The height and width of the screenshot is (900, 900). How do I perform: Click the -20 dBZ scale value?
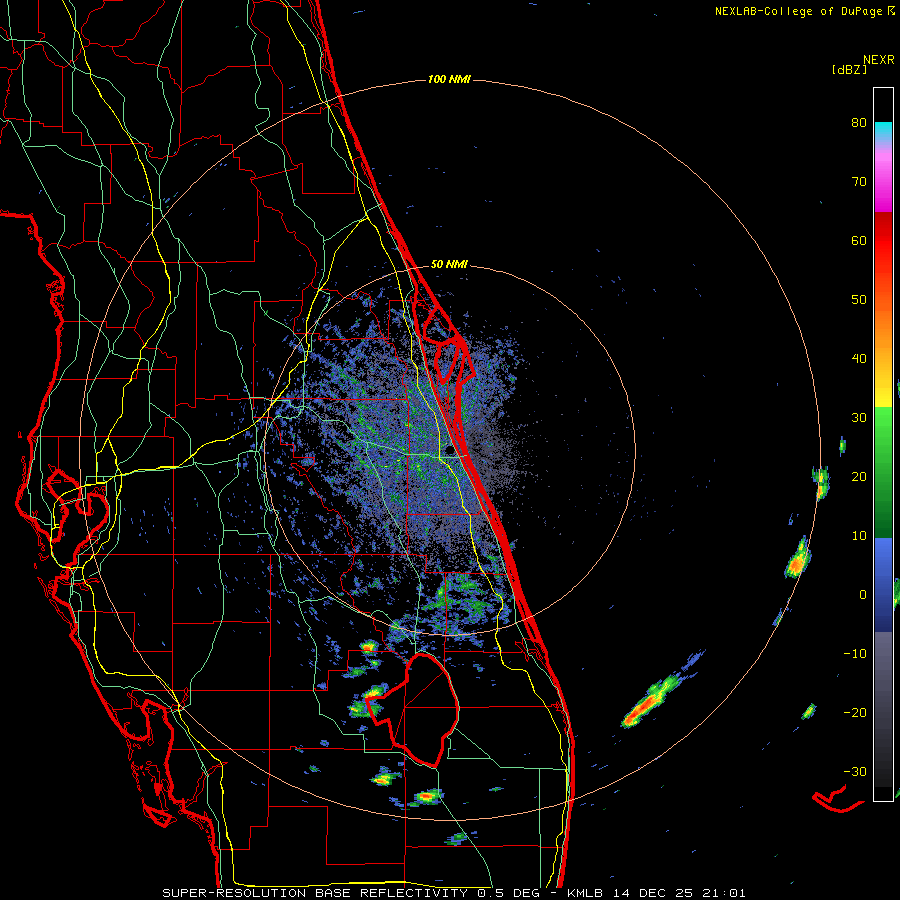point(855,712)
